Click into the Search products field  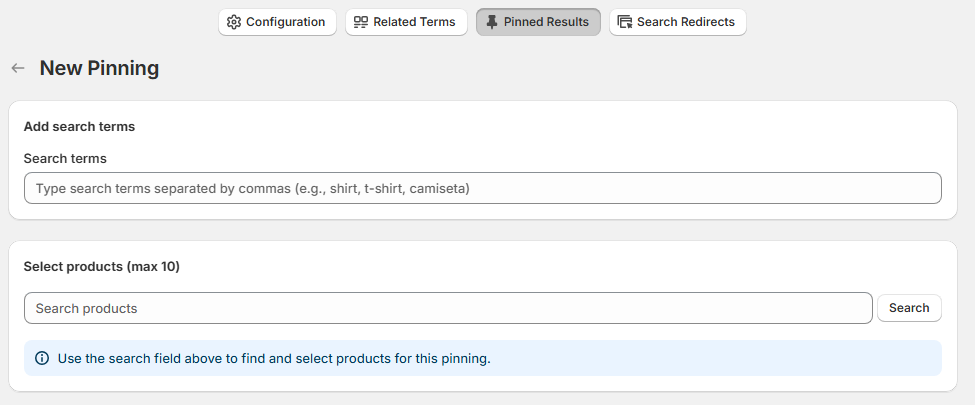tap(448, 308)
